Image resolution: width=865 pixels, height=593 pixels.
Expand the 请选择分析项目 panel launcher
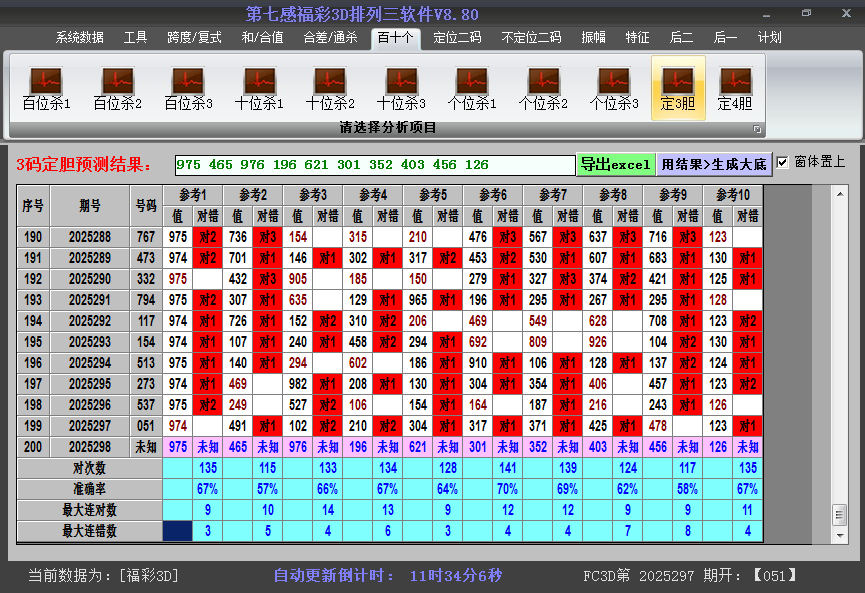click(x=757, y=129)
